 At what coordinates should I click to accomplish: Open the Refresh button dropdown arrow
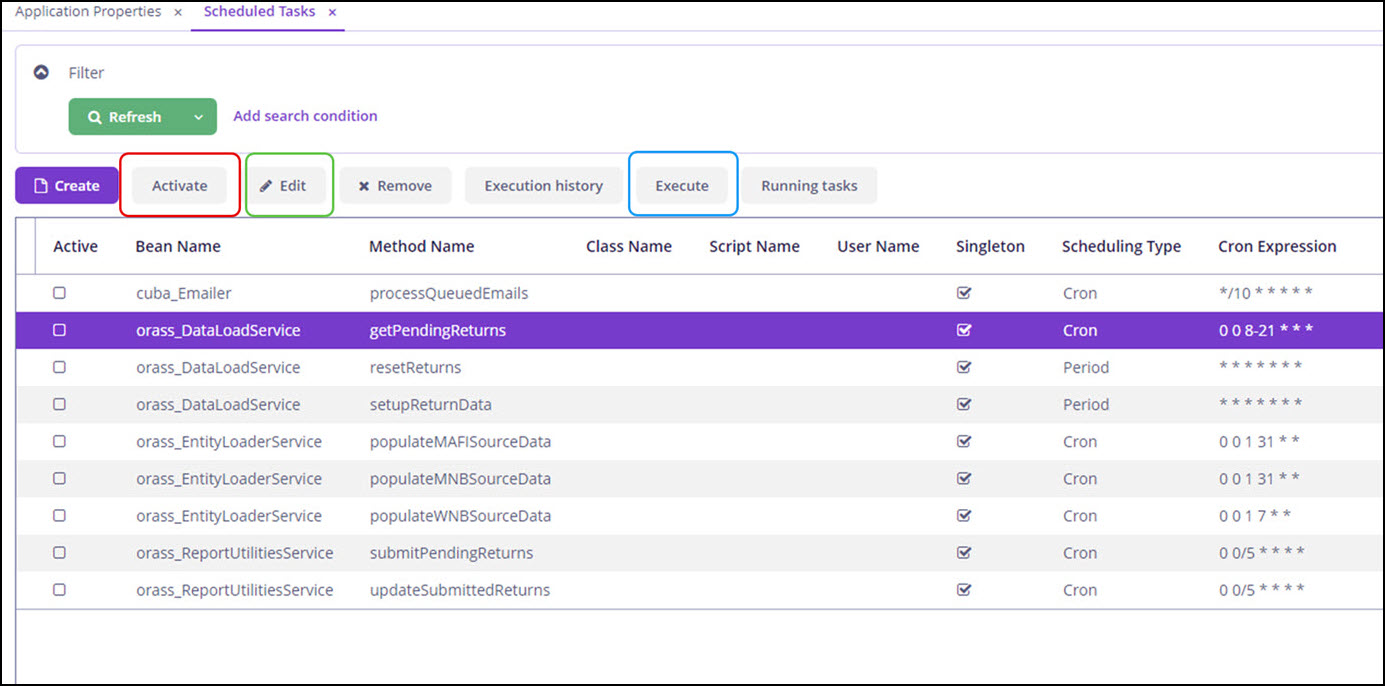tap(199, 117)
